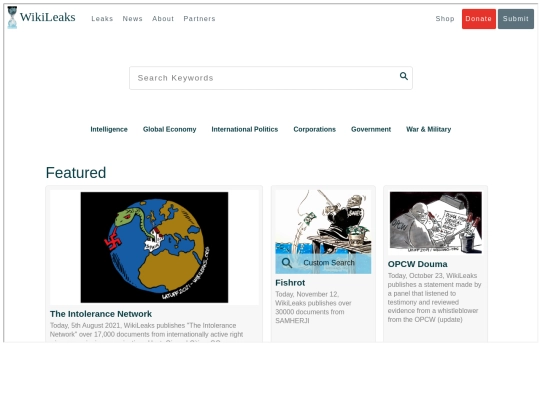The height and width of the screenshot is (405, 540).
Task: Select the Corporations category
Action: 314,129
